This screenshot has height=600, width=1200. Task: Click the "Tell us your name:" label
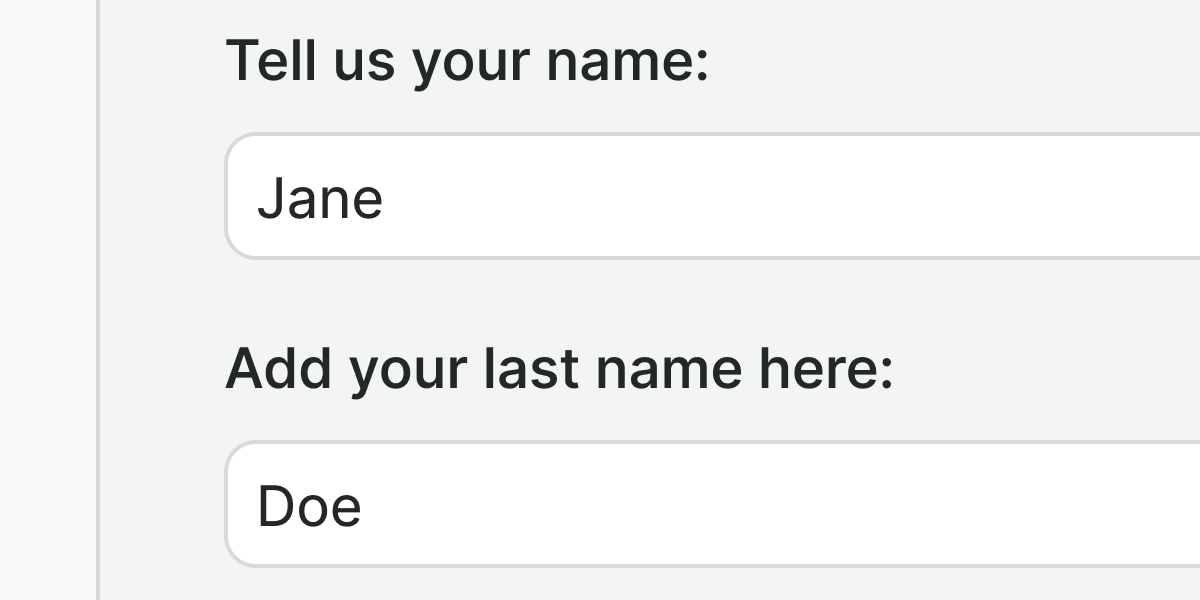466,62
